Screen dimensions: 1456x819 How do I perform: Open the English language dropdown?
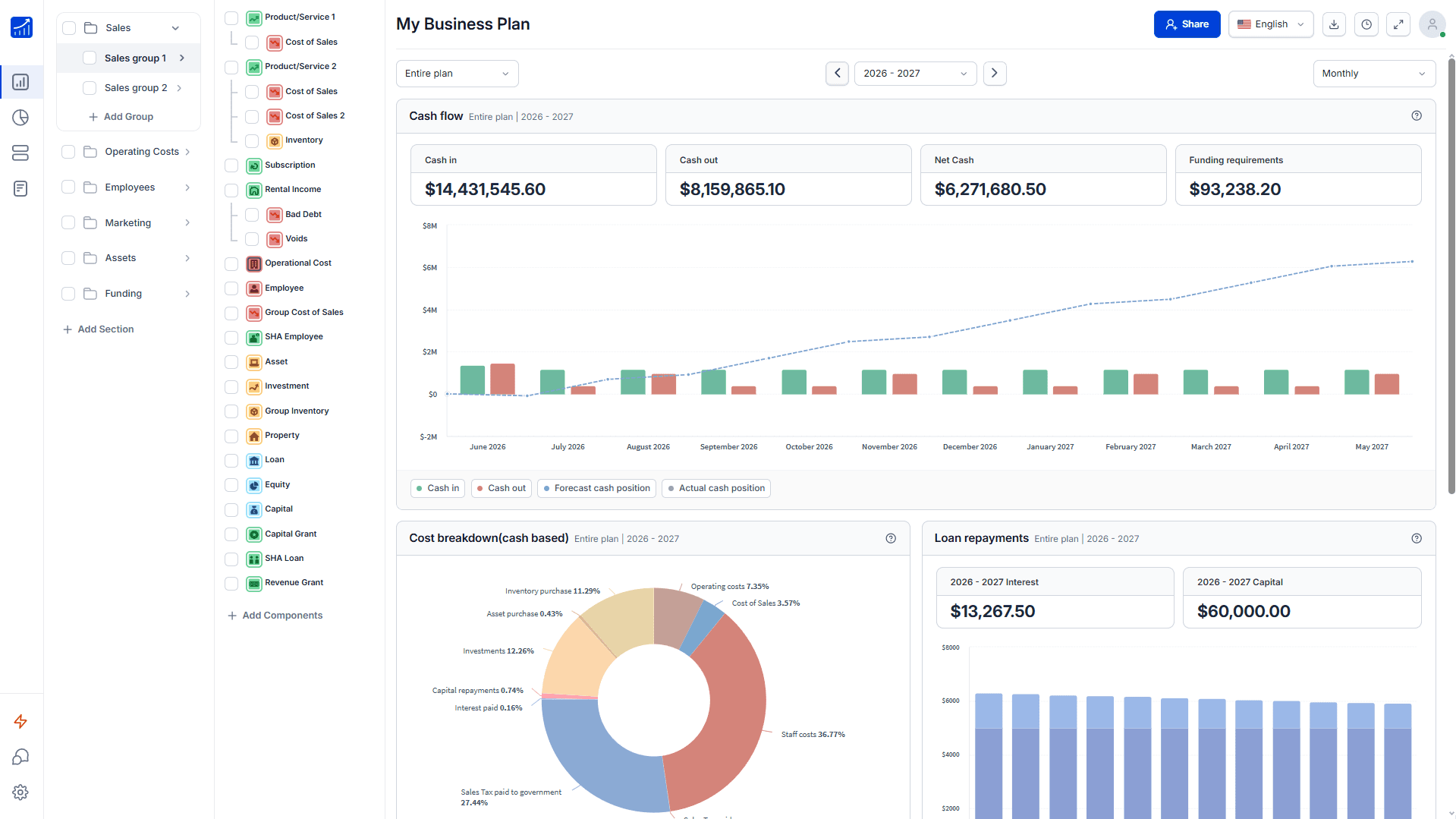coord(1271,24)
